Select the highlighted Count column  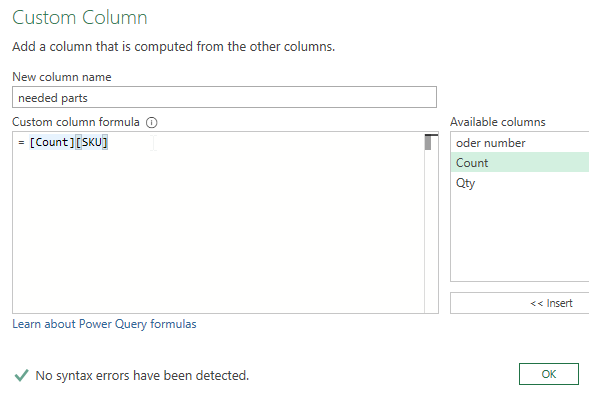pos(520,162)
